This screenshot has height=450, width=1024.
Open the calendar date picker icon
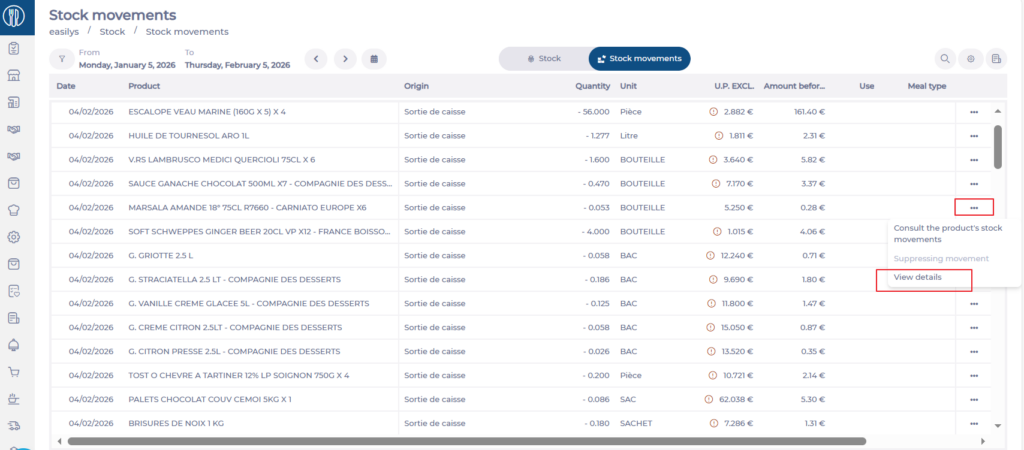[x=373, y=59]
